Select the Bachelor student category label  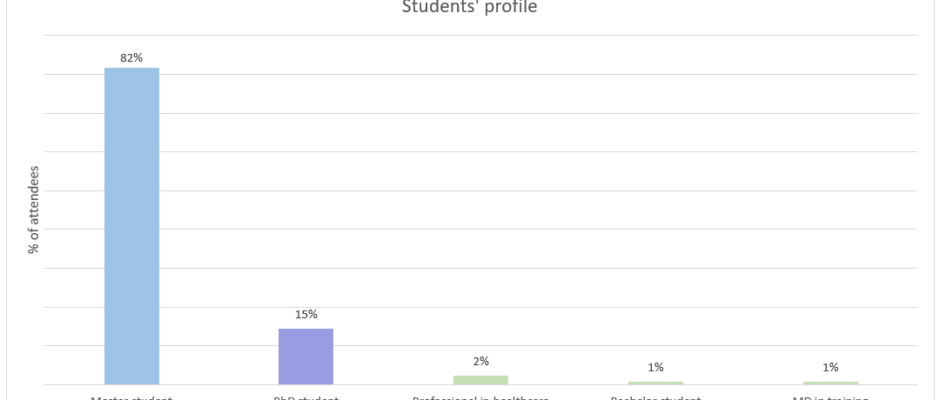click(655, 397)
